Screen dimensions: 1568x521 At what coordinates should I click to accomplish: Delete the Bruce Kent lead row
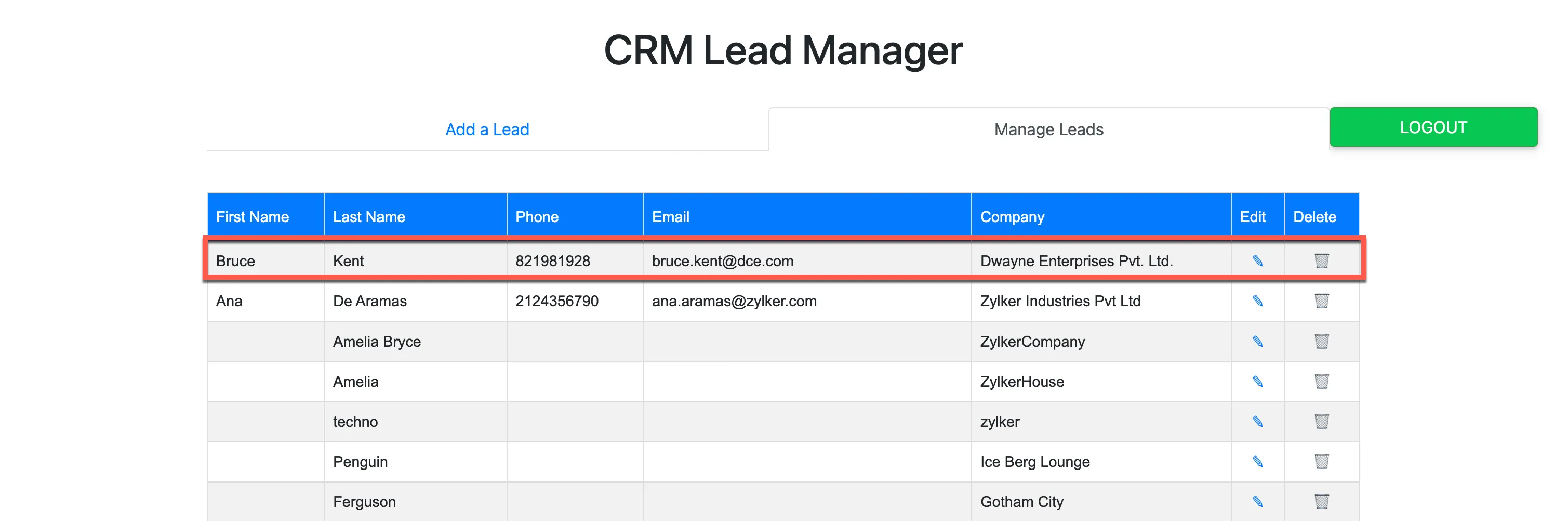tap(1321, 261)
